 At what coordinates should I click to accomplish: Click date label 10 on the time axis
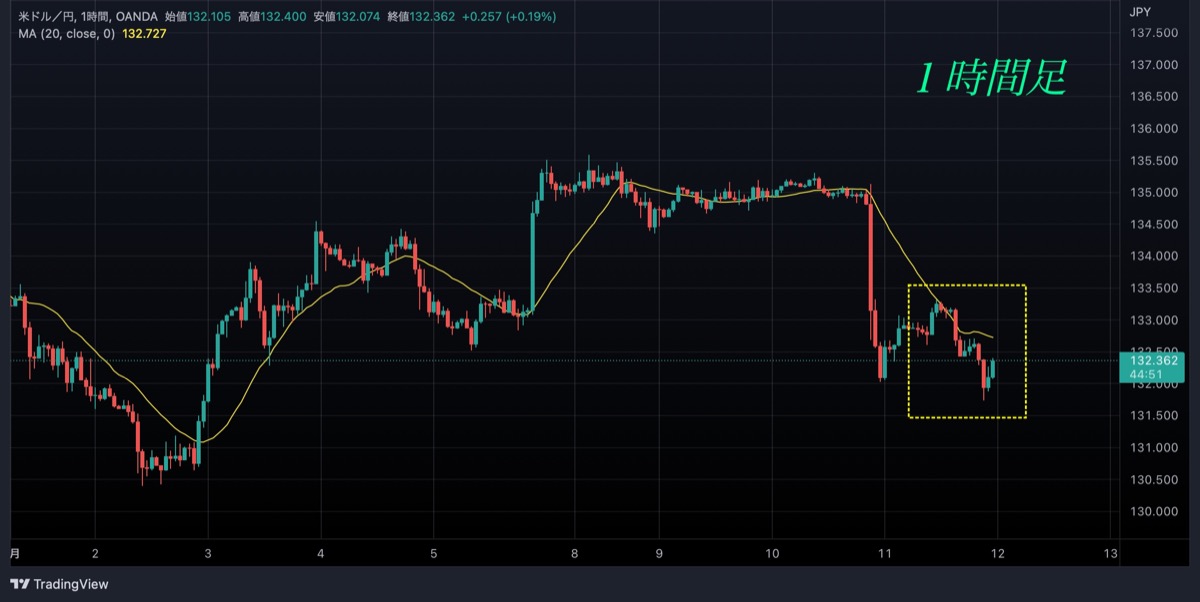(772, 554)
